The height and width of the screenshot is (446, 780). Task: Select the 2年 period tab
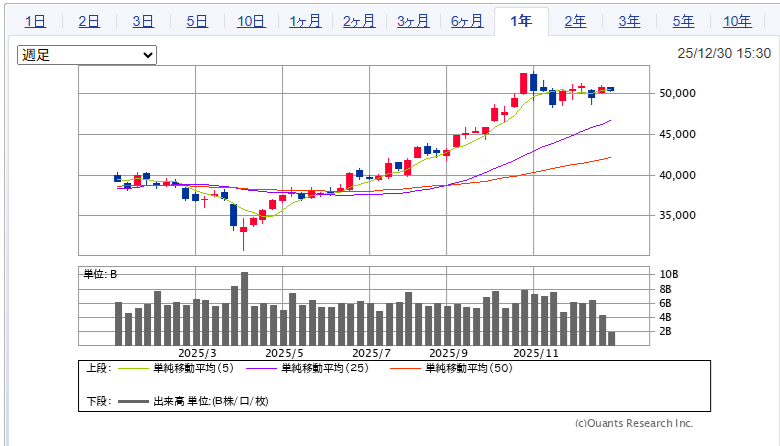[575, 21]
